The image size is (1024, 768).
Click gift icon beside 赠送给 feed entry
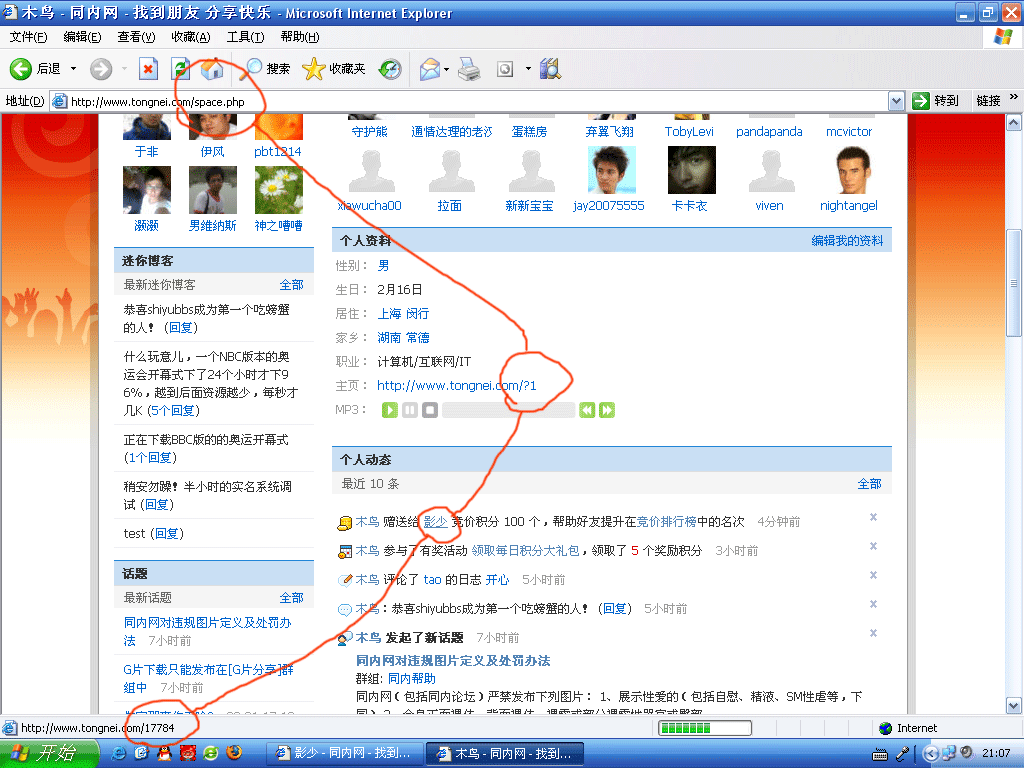click(x=344, y=523)
